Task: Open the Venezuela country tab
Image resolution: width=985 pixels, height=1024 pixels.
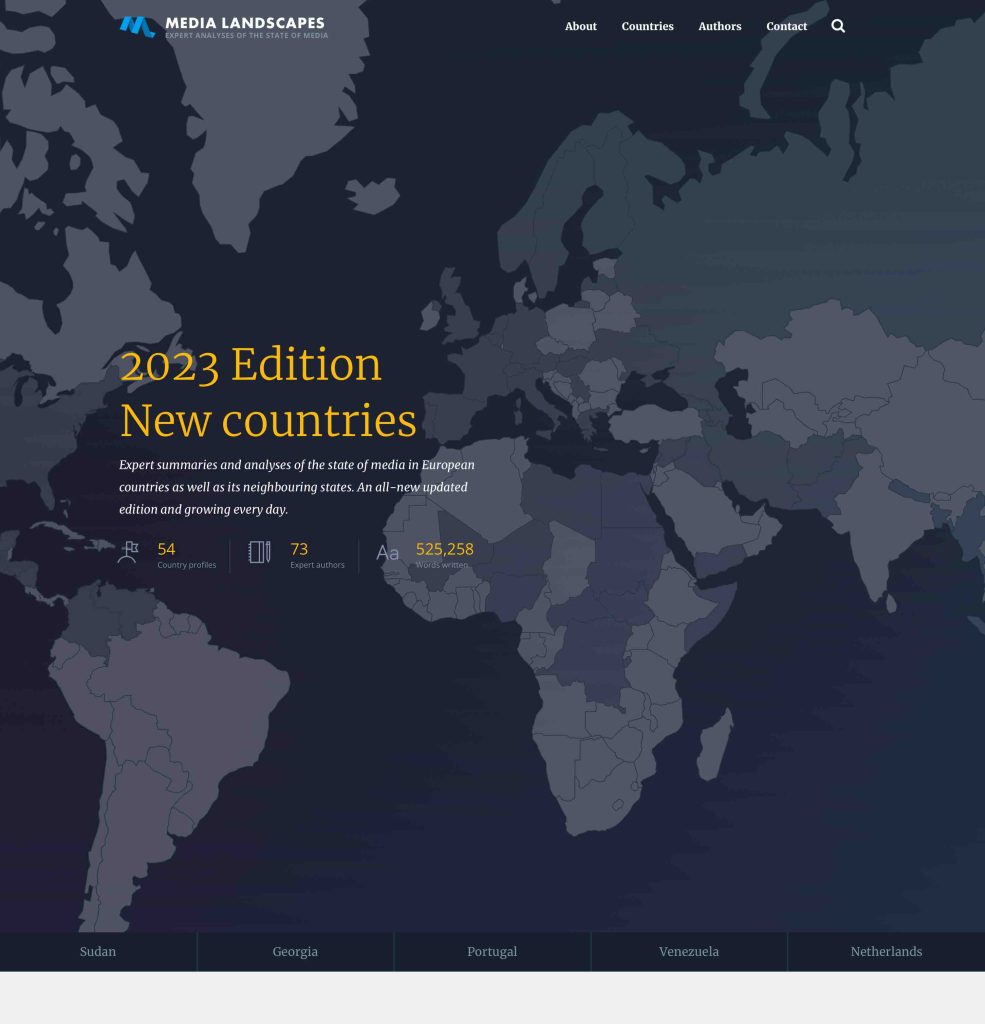Action: click(689, 951)
